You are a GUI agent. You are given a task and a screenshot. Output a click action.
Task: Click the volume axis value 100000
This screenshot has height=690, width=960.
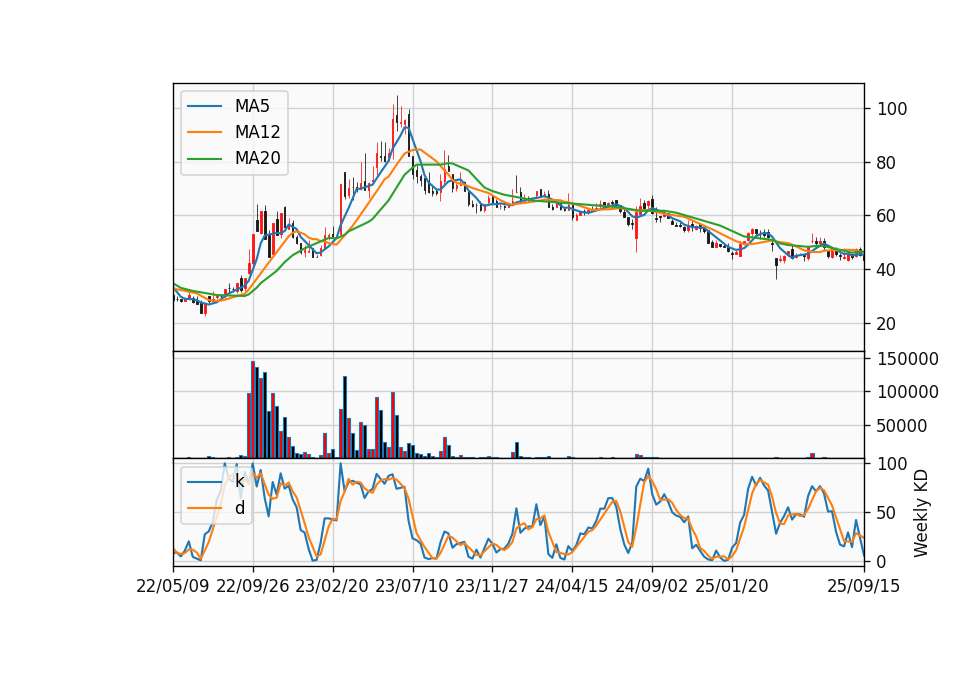coord(907,392)
